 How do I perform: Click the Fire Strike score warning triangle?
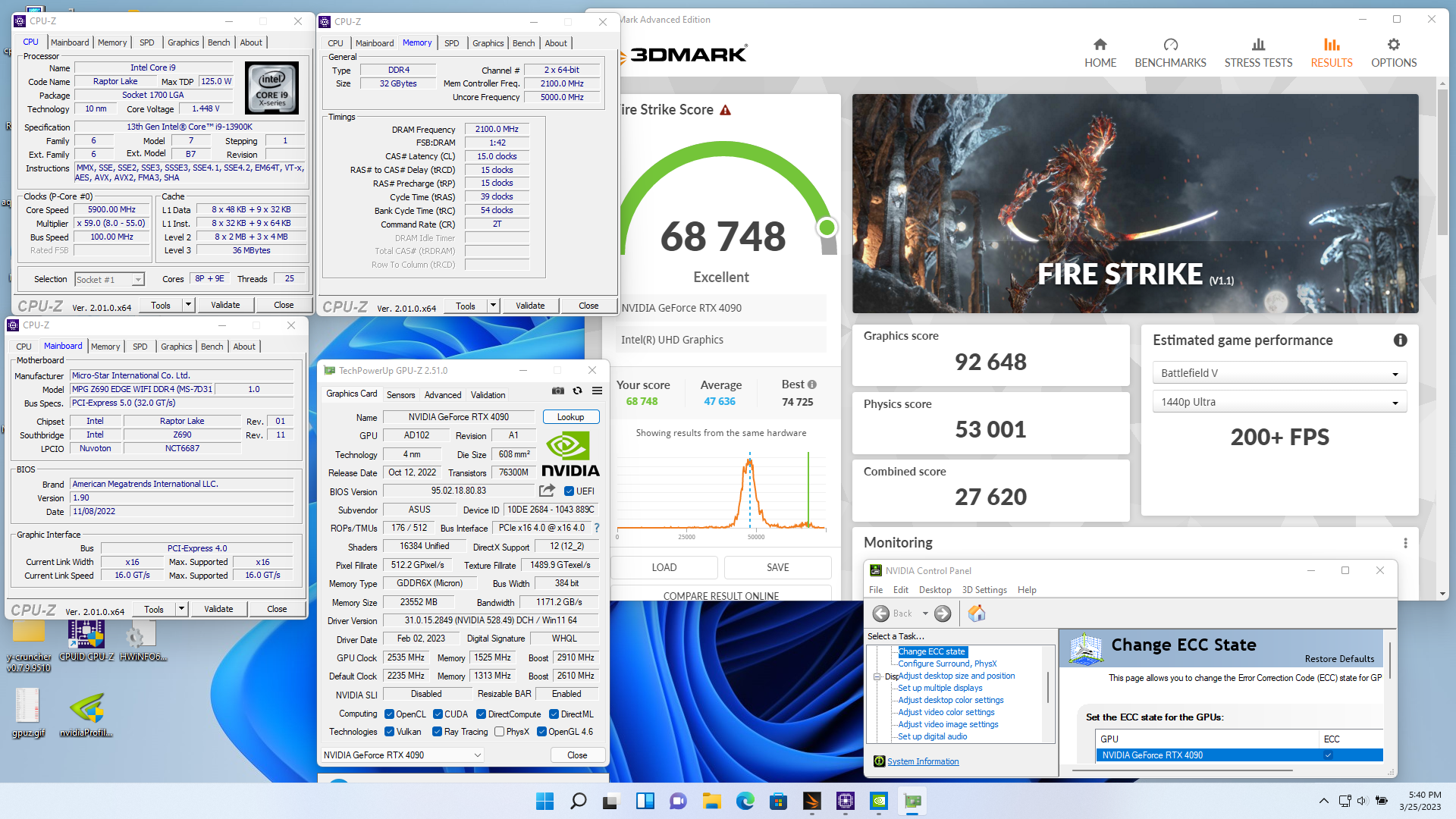click(725, 110)
